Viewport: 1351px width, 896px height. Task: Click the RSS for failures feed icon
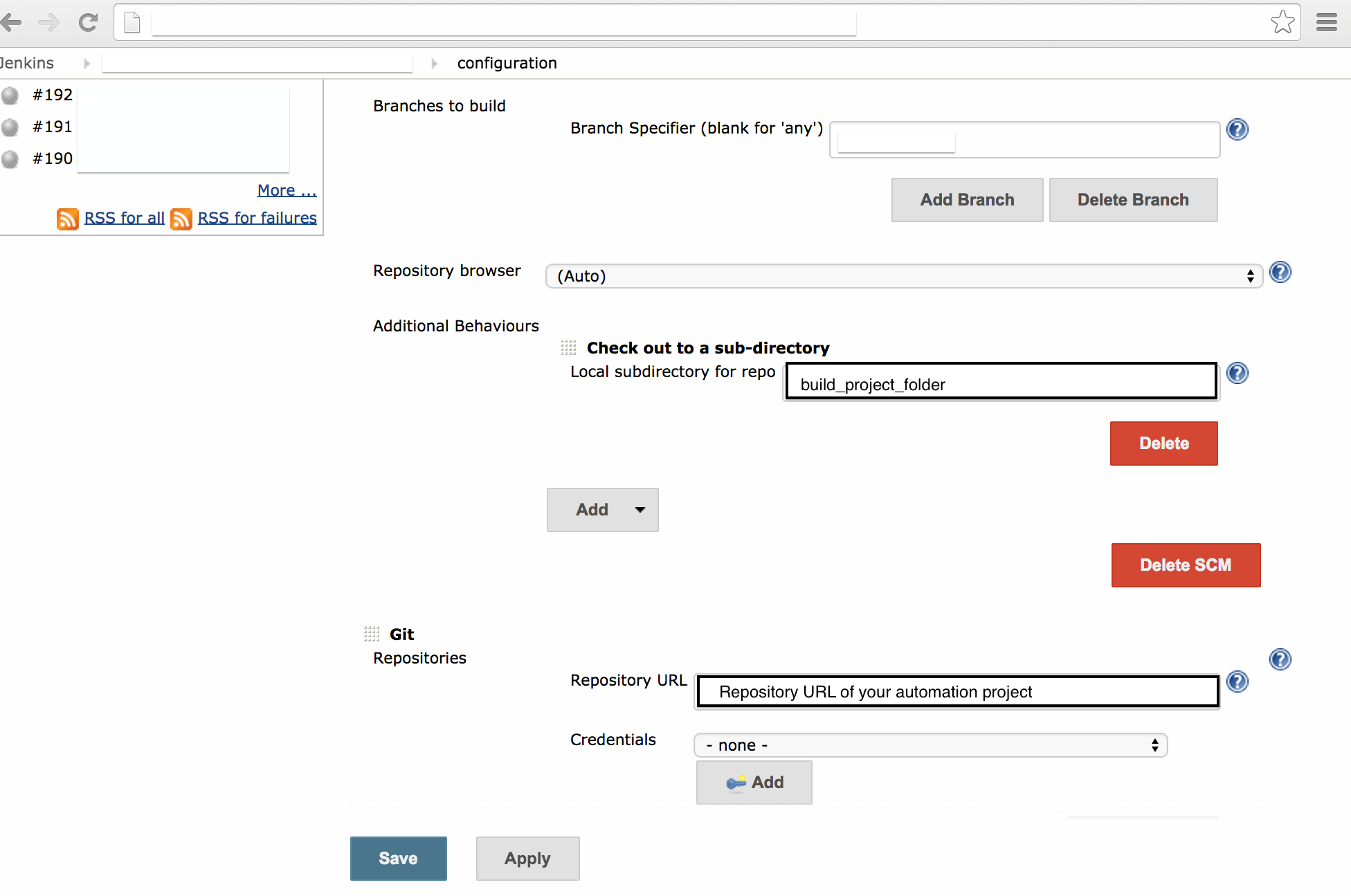click(181, 219)
